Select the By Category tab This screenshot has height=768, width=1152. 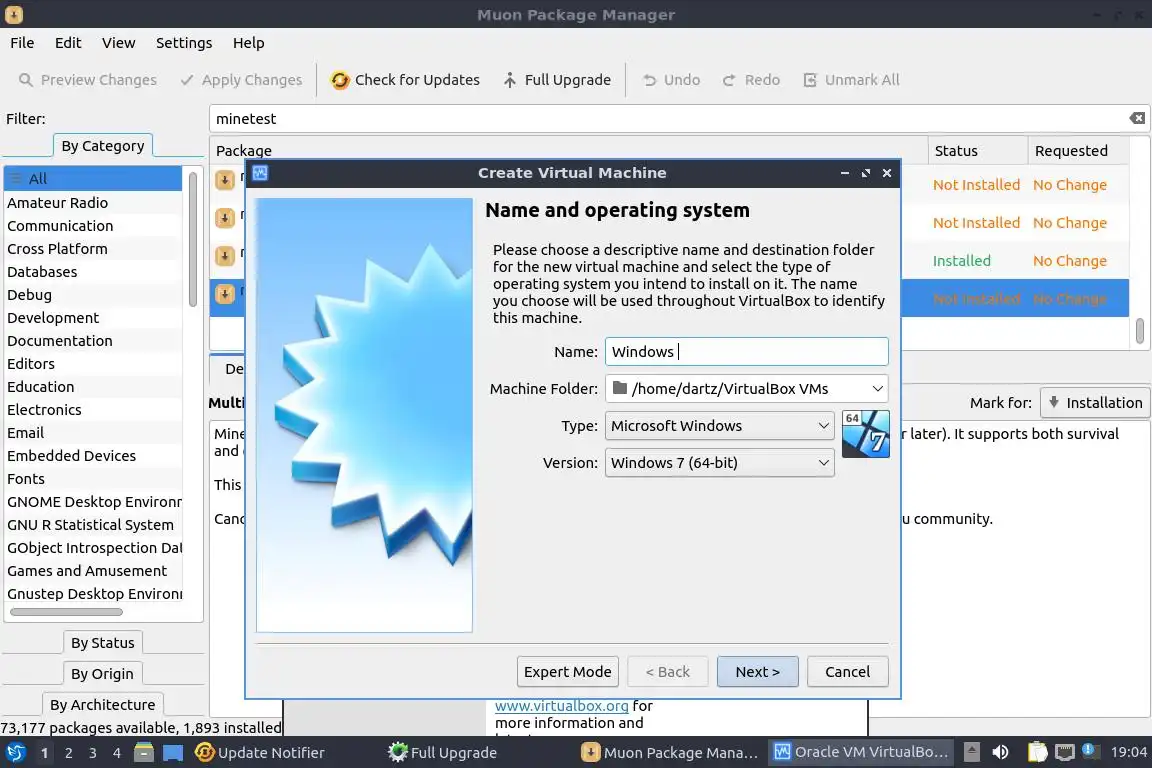click(103, 146)
